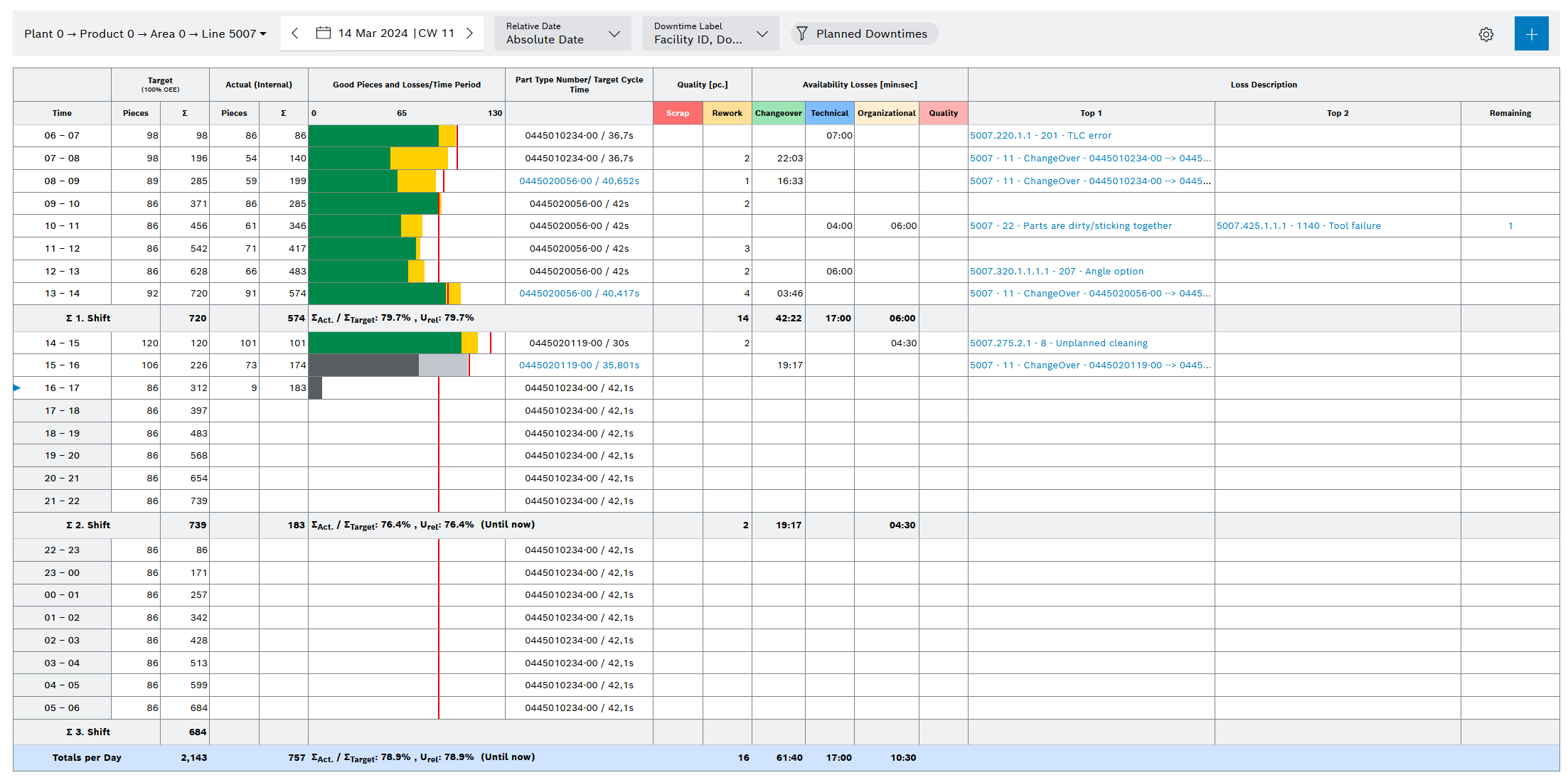Open the Unplanned cleaning loss link
1568x780 pixels.
pyautogui.click(x=1058, y=343)
